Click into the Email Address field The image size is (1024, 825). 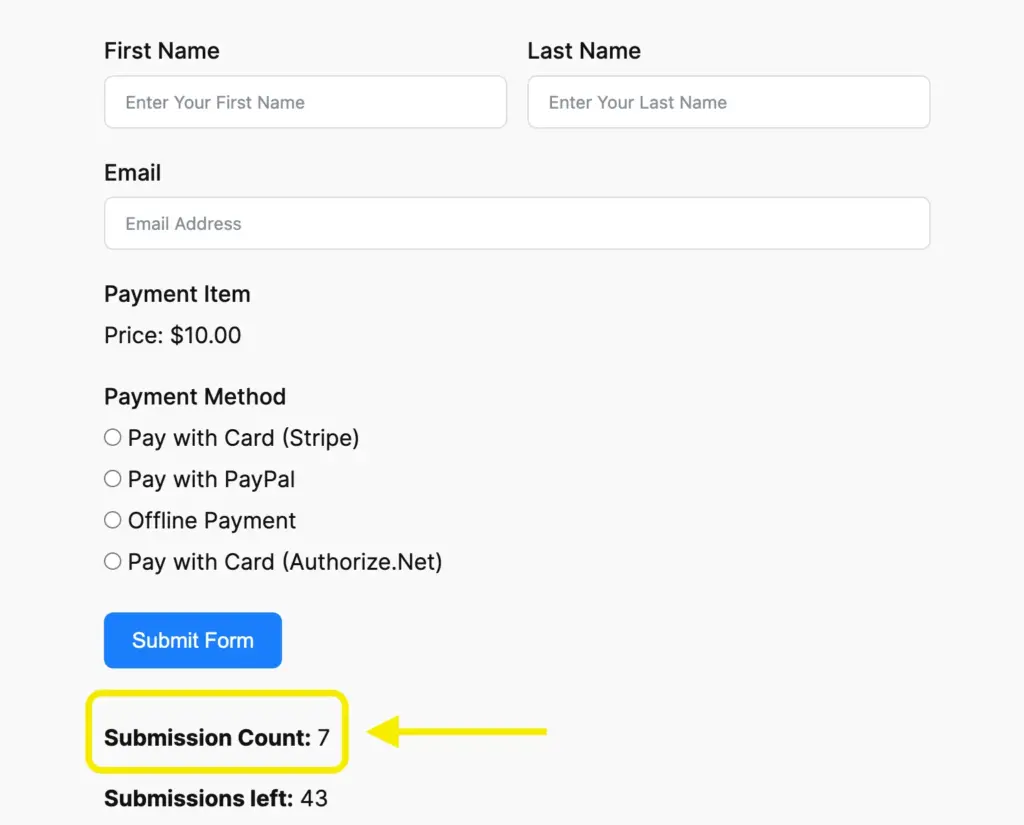coord(516,223)
